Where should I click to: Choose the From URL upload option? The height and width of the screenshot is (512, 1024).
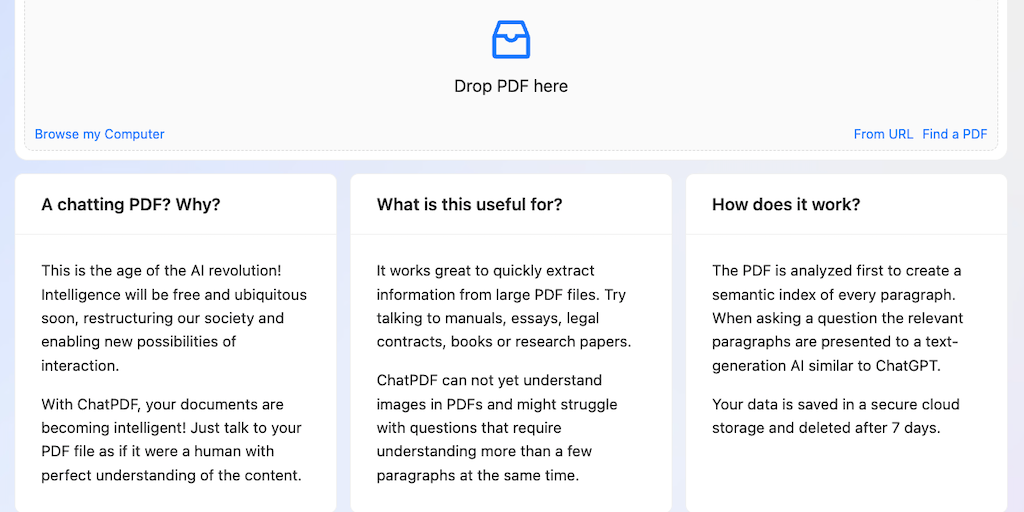pos(883,134)
